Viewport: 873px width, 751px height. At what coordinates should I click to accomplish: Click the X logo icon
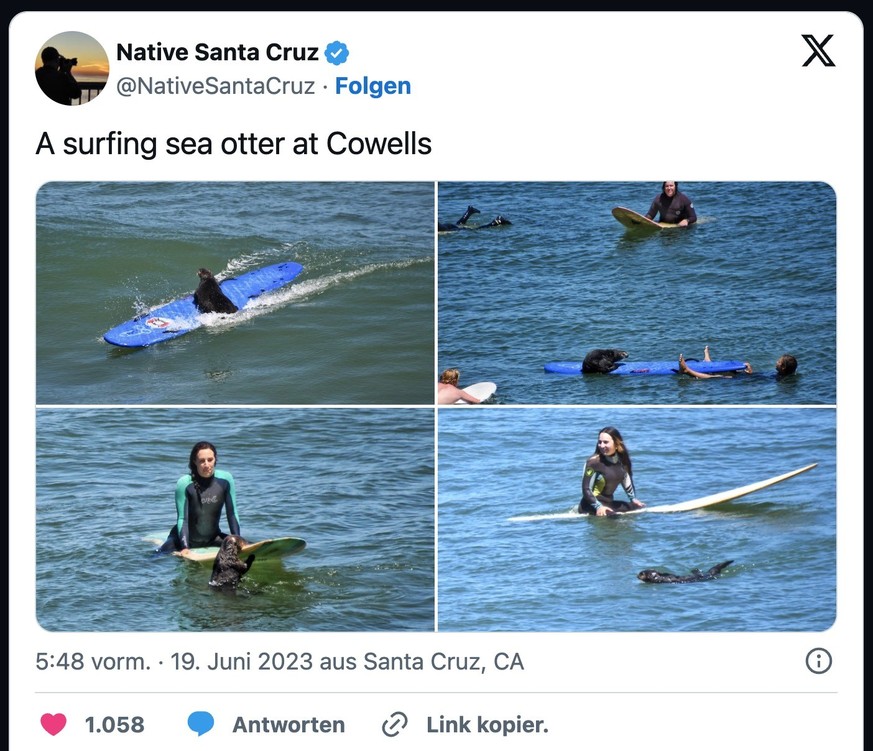click(x=818, y=52)
